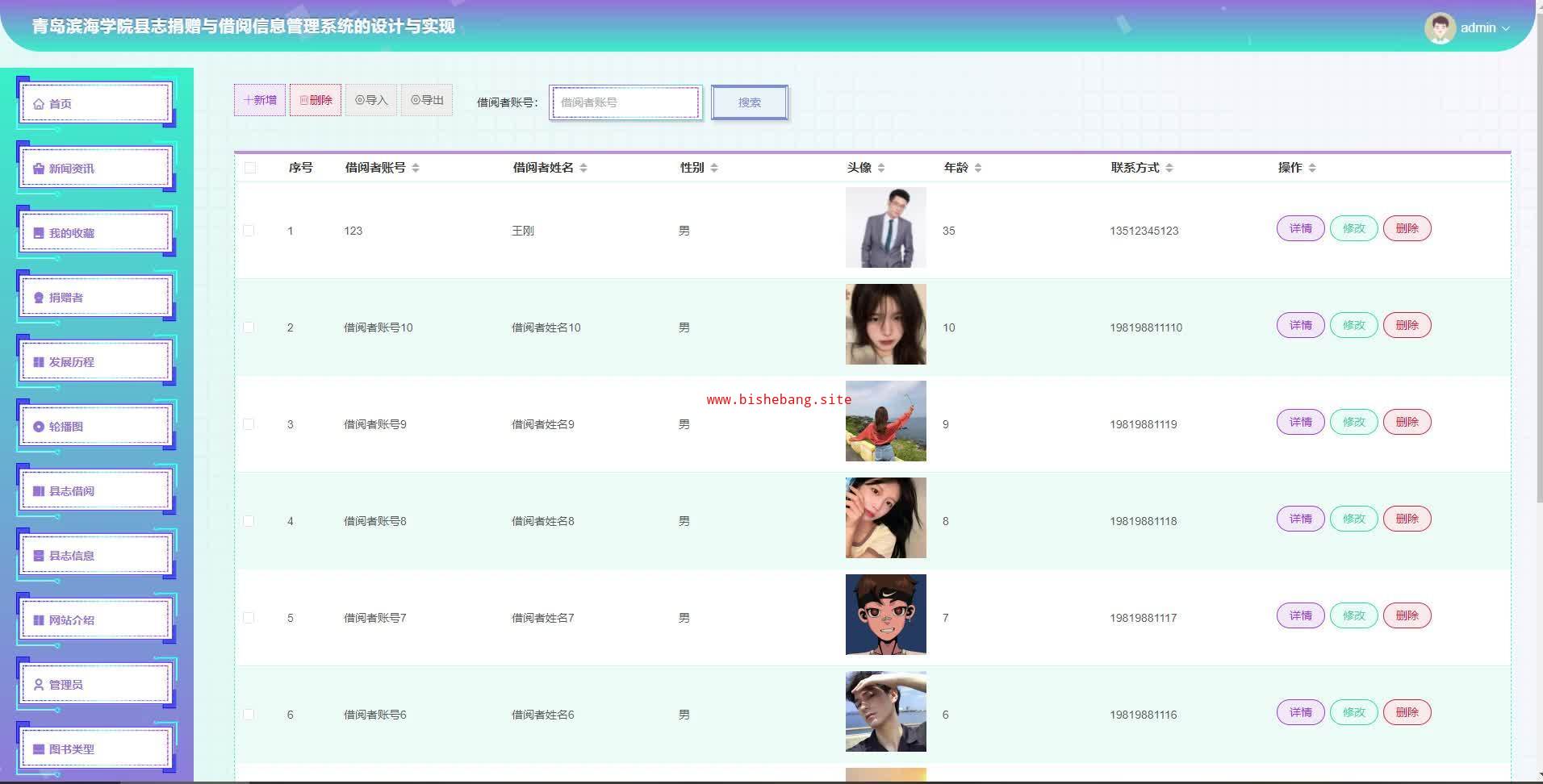Viewport: 1543px width, 784px height.
Task: Click the 县志信息 sidebar icon
Action: (x=38, y=556)
